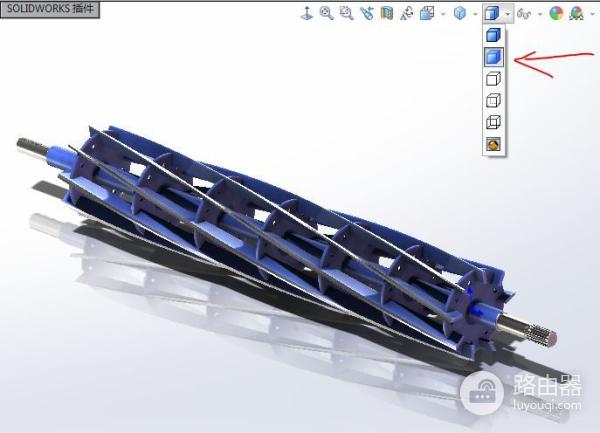Open the Hide/Show Items glasses icon
This screenshot has height=433, width=600.
point(522,13)
